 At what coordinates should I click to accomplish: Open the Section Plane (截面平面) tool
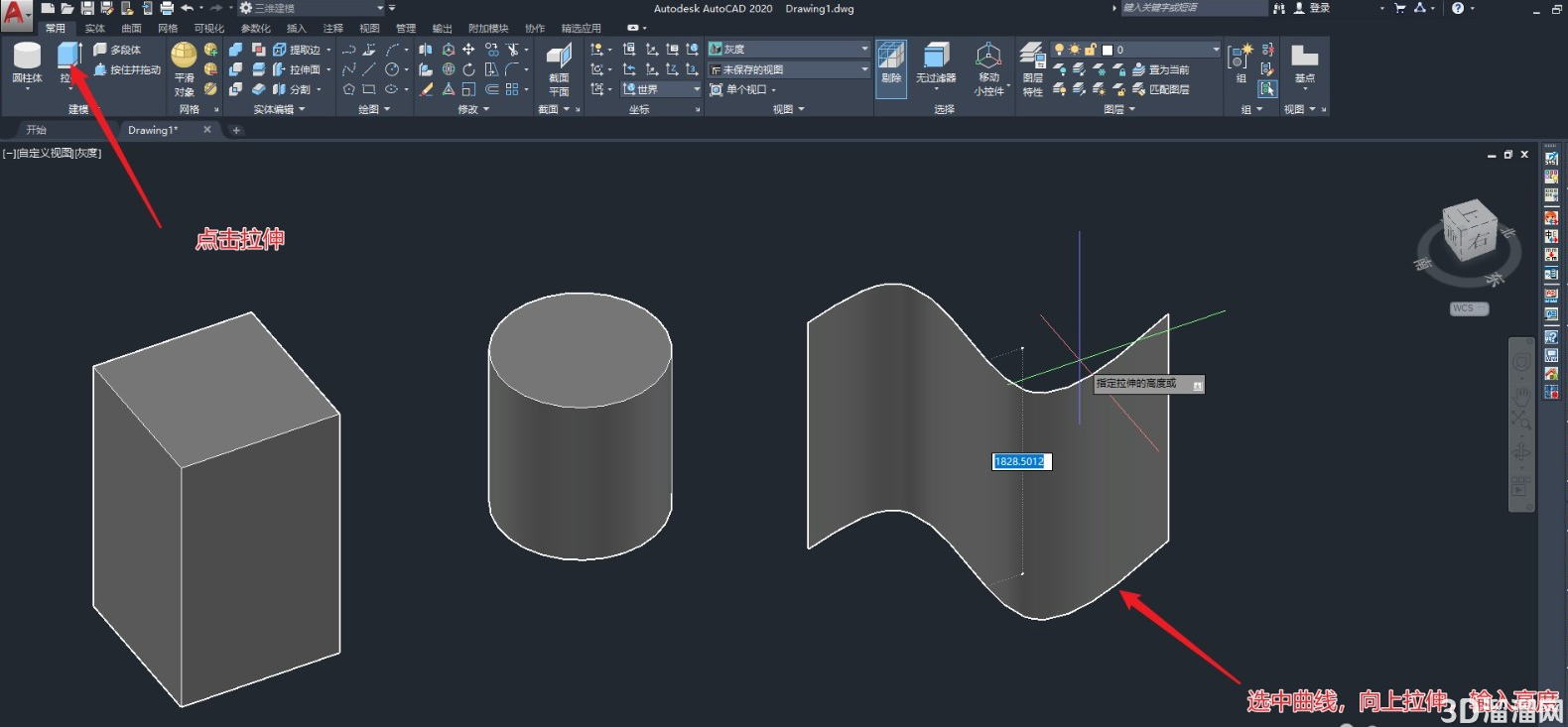tap(559, 69)
